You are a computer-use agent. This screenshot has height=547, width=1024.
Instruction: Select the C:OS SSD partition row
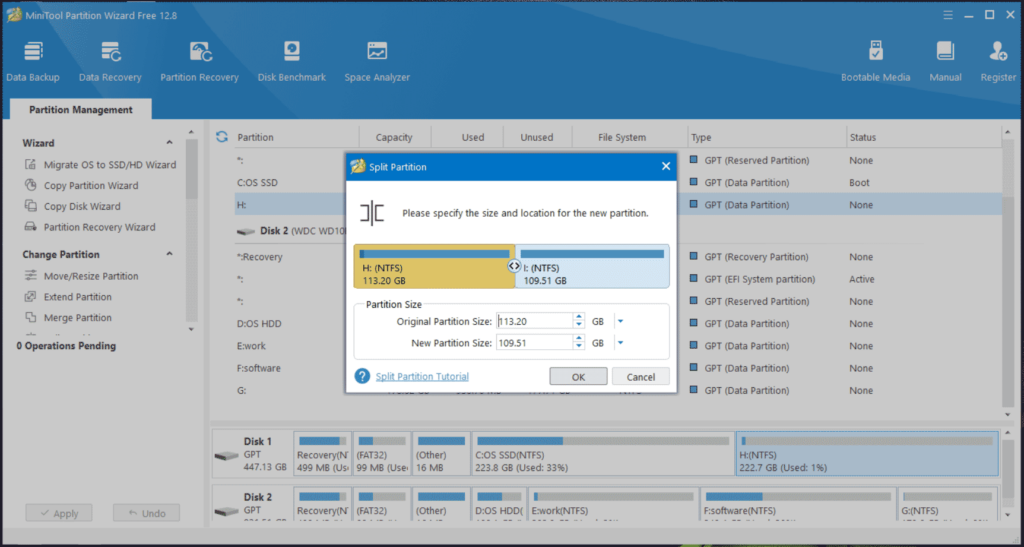click(x=617, y=183)
